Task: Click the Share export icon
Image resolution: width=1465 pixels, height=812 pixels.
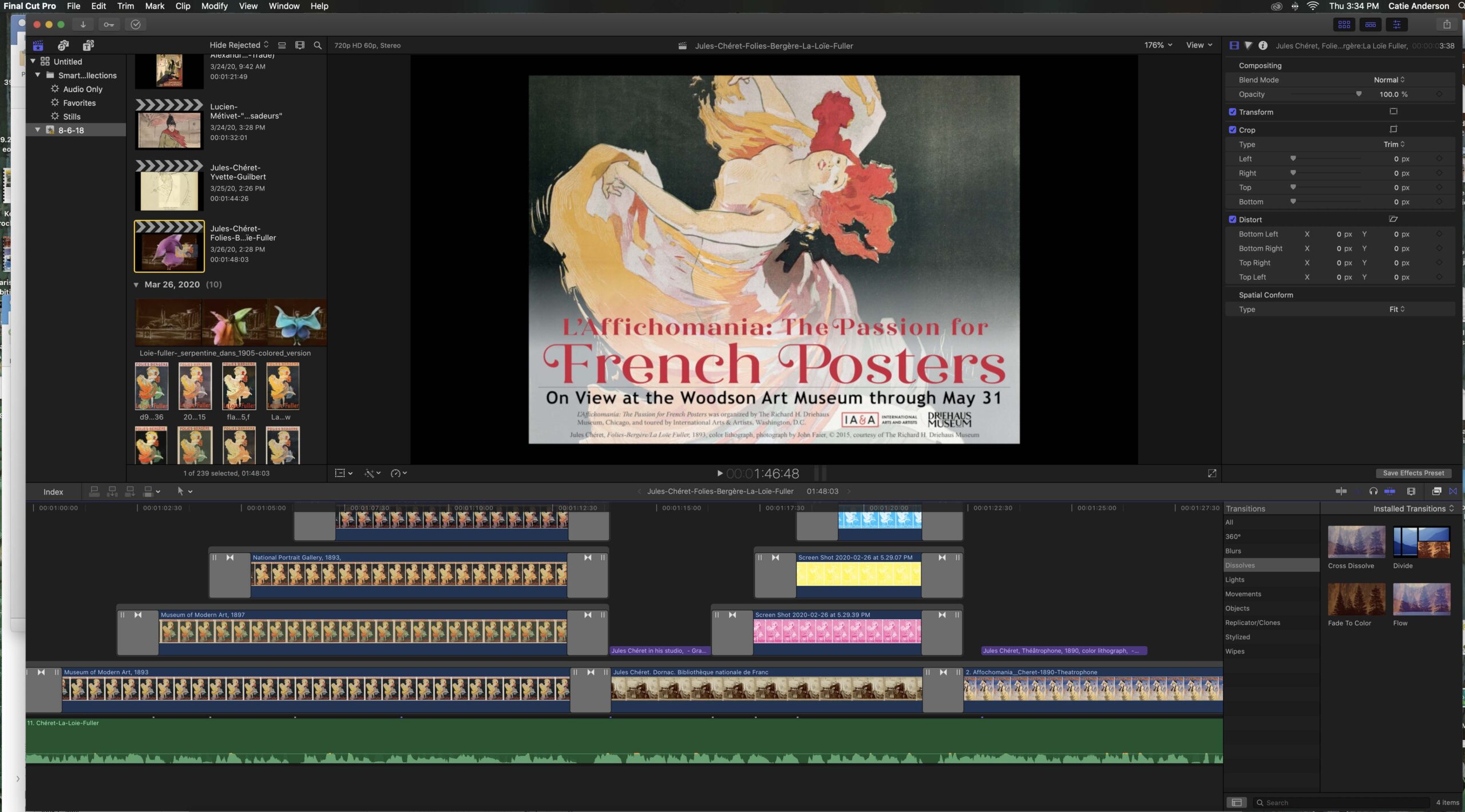Action: [1447, 25]
